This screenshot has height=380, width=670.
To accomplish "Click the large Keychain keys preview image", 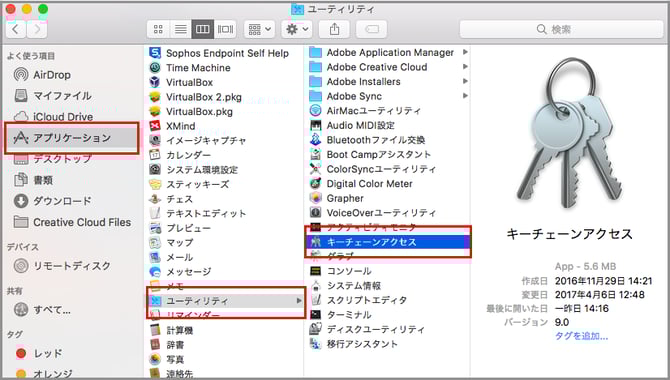I will coord(569,134).
